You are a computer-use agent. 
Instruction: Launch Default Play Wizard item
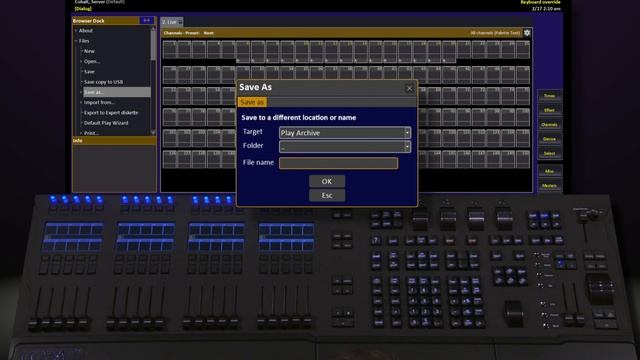[x=106, y=123]
